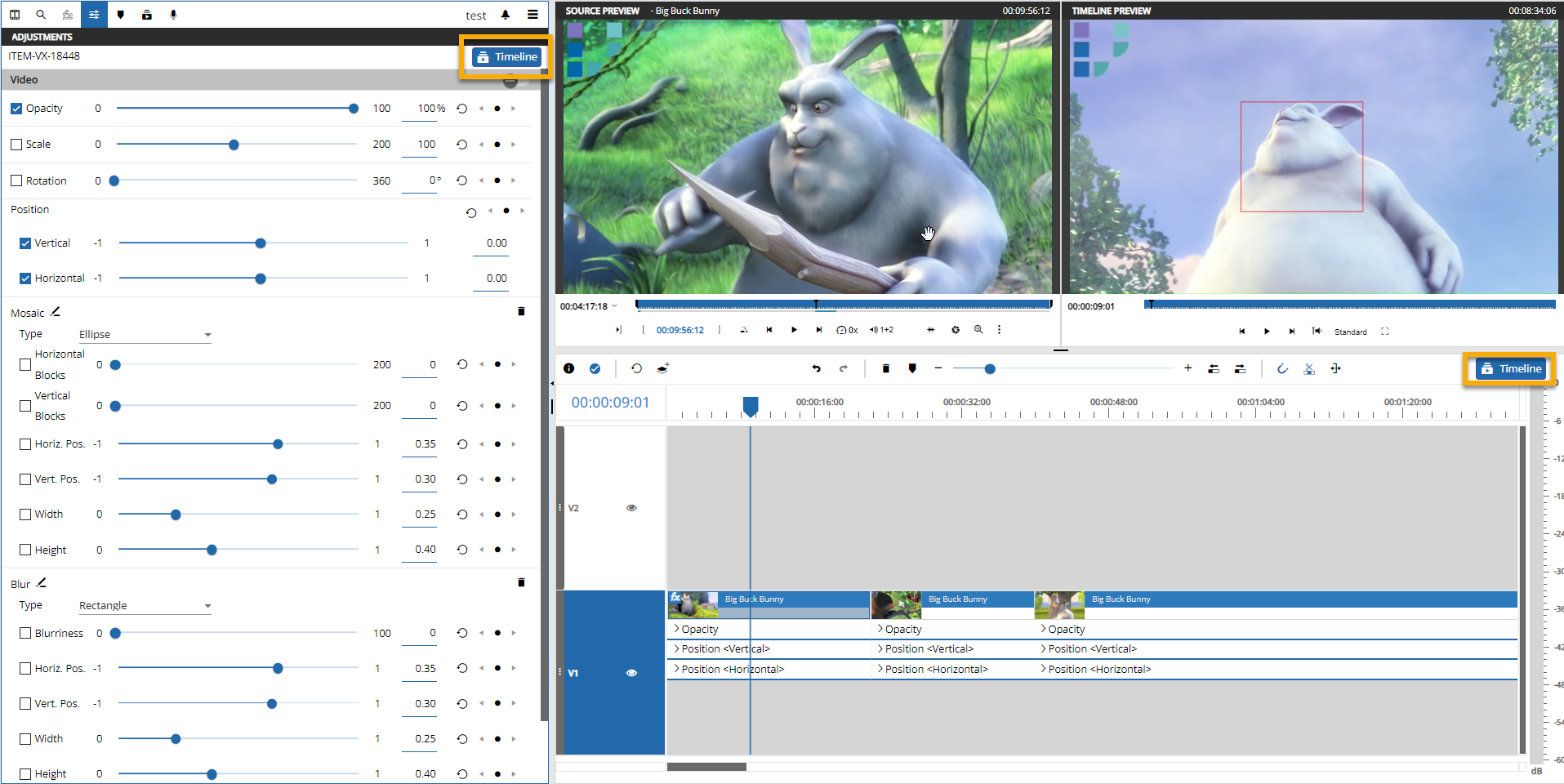Toggle fullscreen in timeline preview
The width and height of the screenshot is (1564, 784).
[x=1385, y=332]
